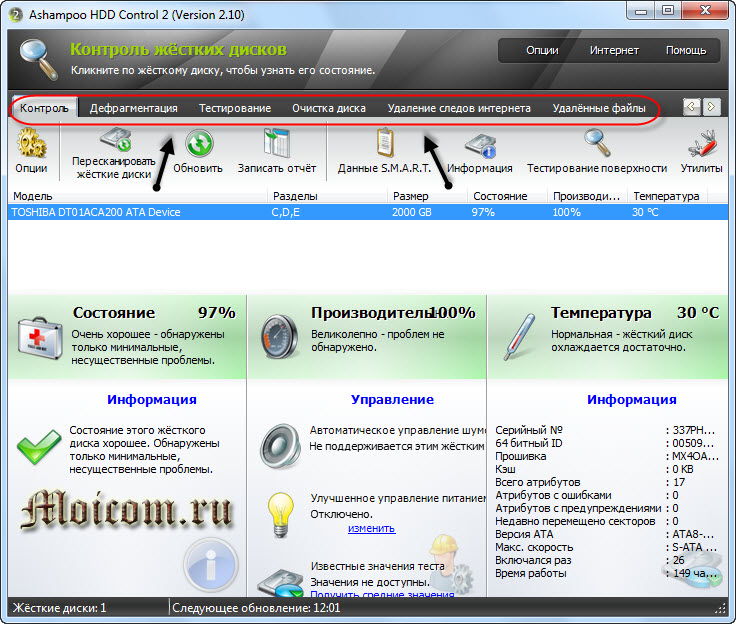Sort by the Модель column header

click(138, 196)
